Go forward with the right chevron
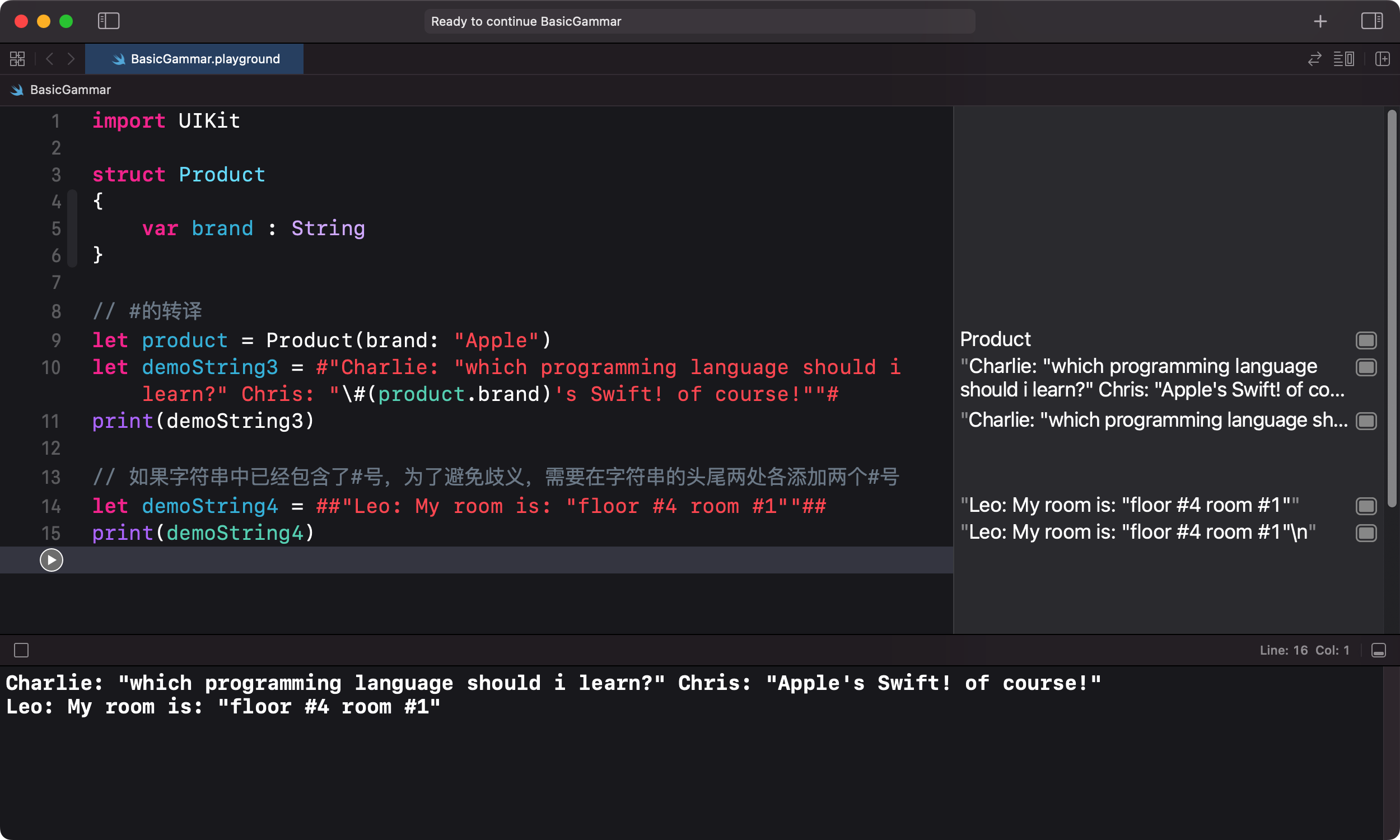1400x840 pixels. tap(71, 59)
